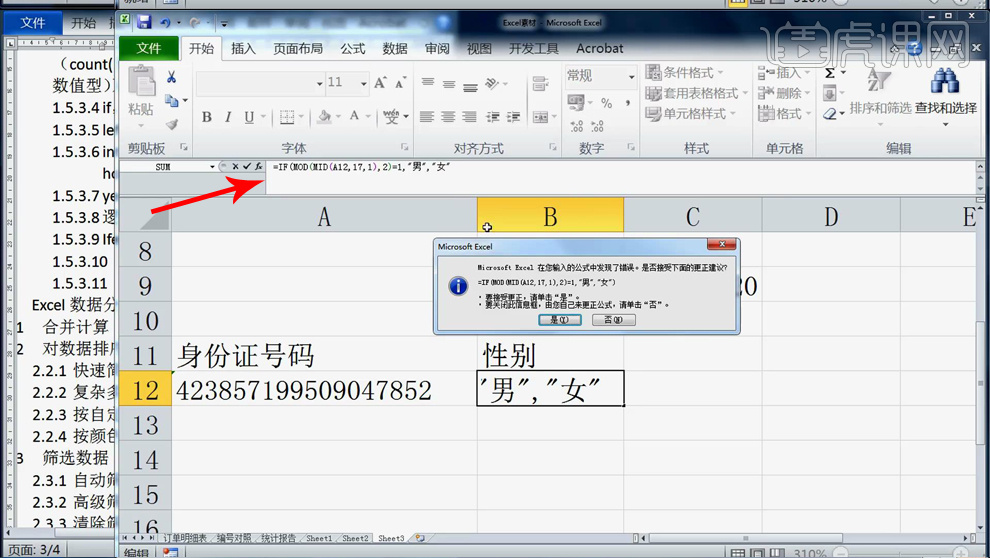
Task: Click the decrease decimal icon
Action: tap(597, 126)
